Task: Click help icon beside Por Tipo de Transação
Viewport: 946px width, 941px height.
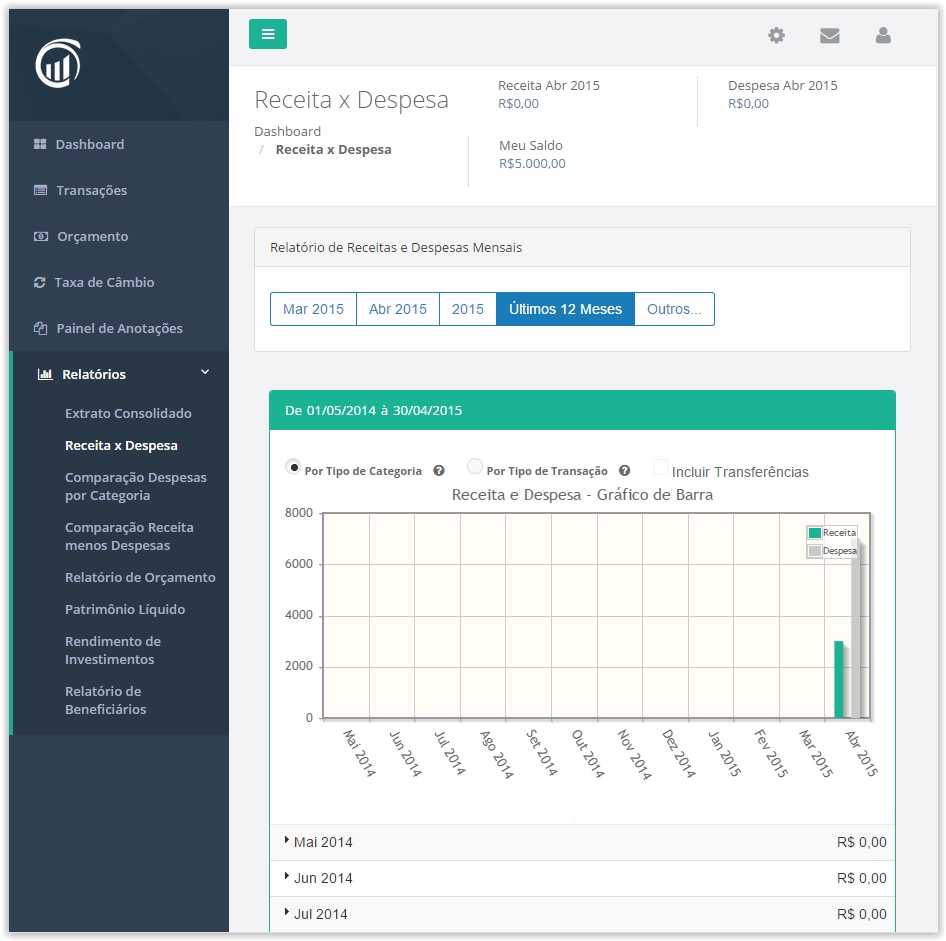Action: tap(625, 471)
